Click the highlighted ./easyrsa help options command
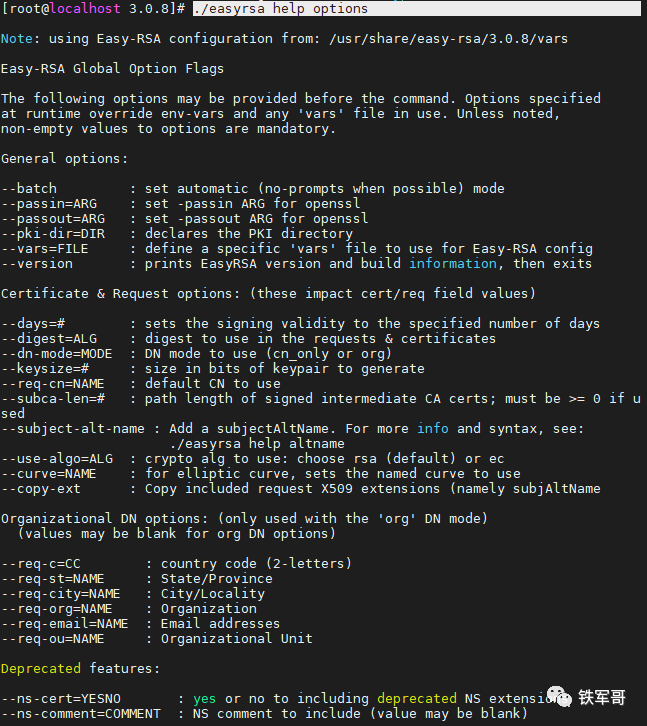 (x=280, y=9)
